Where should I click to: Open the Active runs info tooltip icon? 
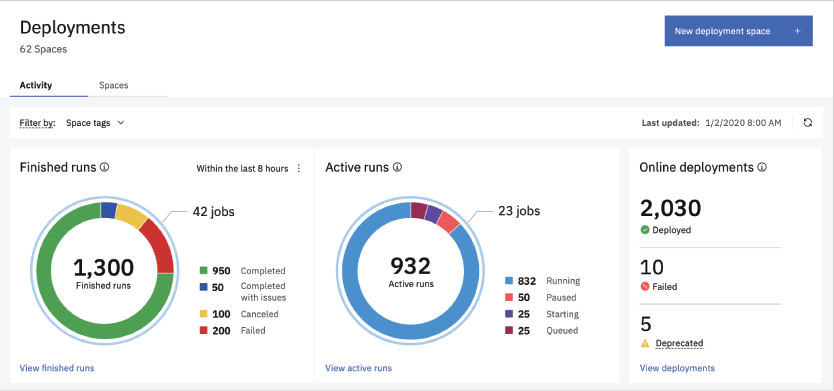coord(397,168)
